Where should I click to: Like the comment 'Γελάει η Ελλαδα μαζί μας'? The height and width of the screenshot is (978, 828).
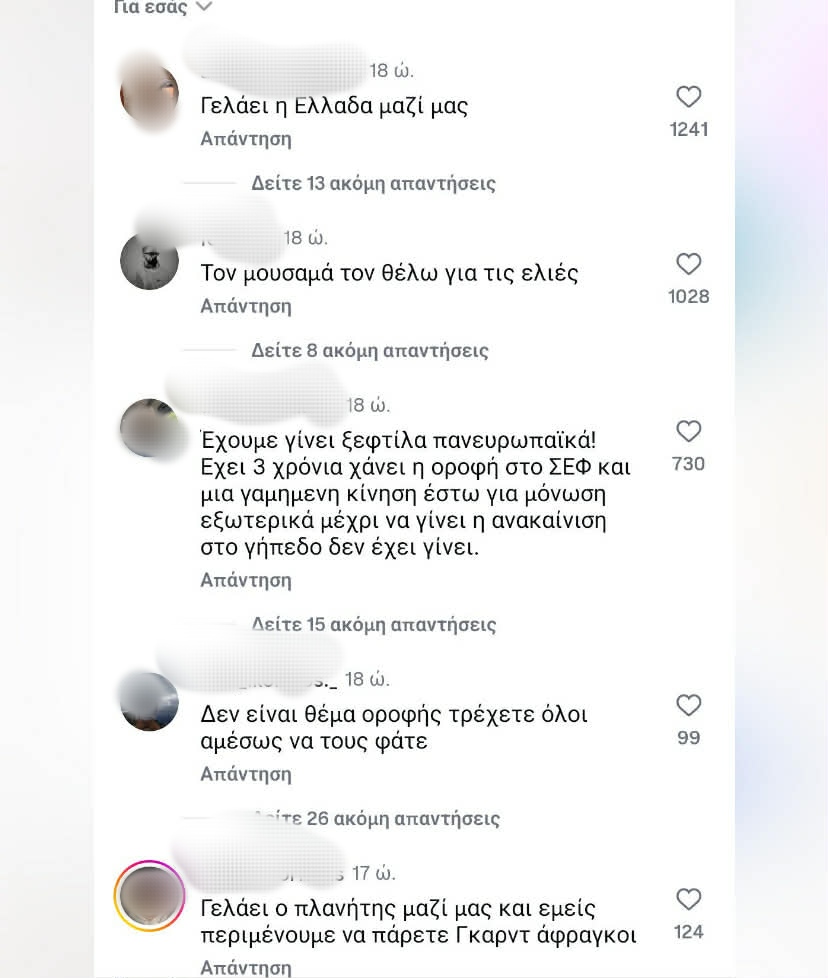click(688, 97)
